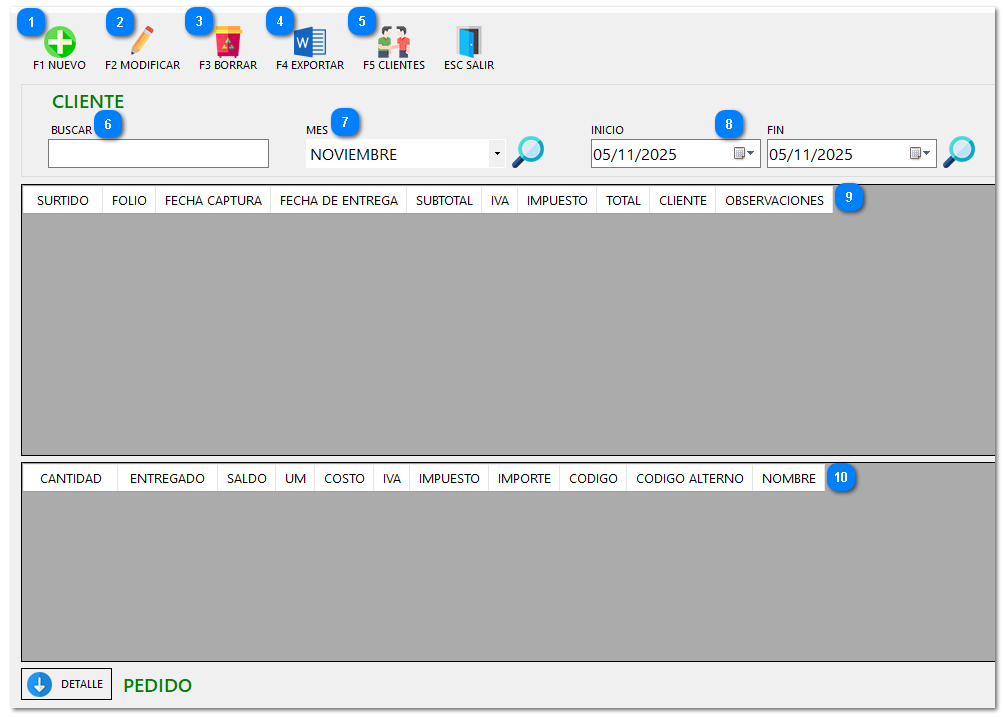
Task: Sort by the FOLIO column header
Action: (x=129, y=200)
